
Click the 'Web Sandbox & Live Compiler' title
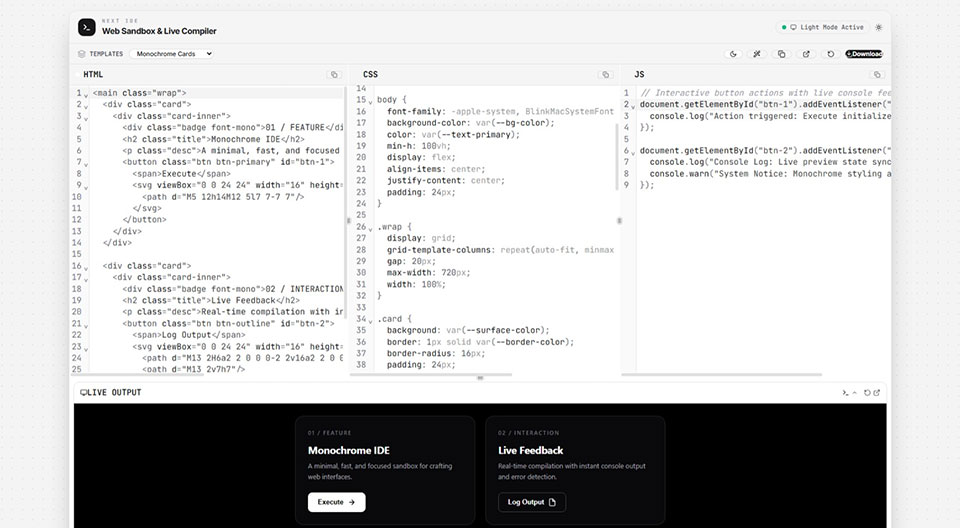(159, 31)
